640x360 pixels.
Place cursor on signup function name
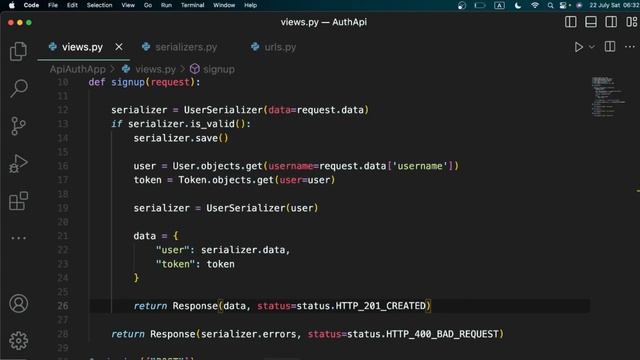[128, 82]
